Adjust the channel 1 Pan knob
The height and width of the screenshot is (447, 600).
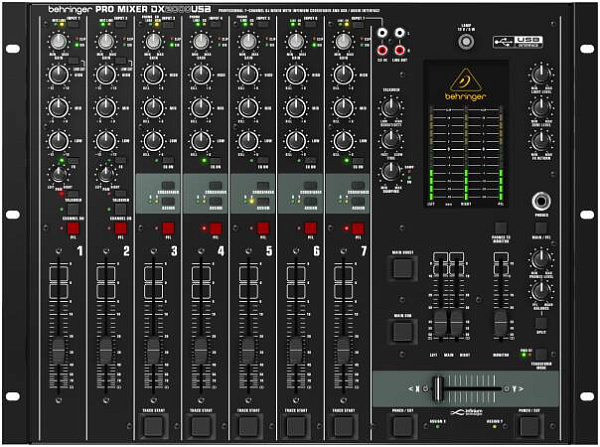tap(59, 175)
